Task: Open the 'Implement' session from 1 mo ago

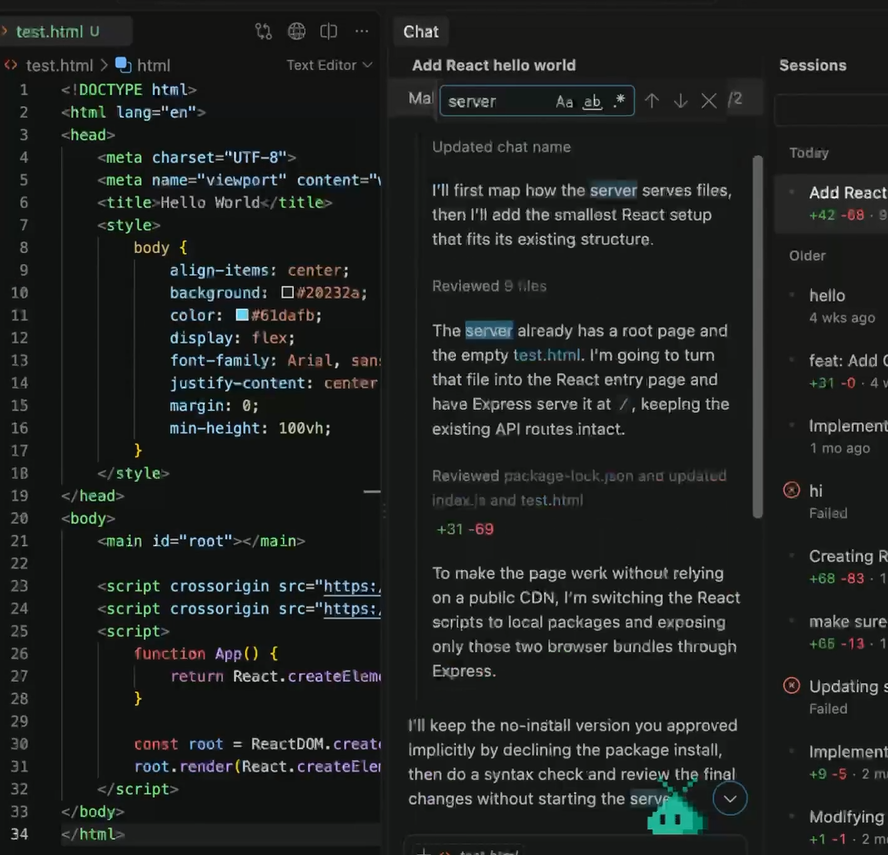Action: click(x=831, y=436)
